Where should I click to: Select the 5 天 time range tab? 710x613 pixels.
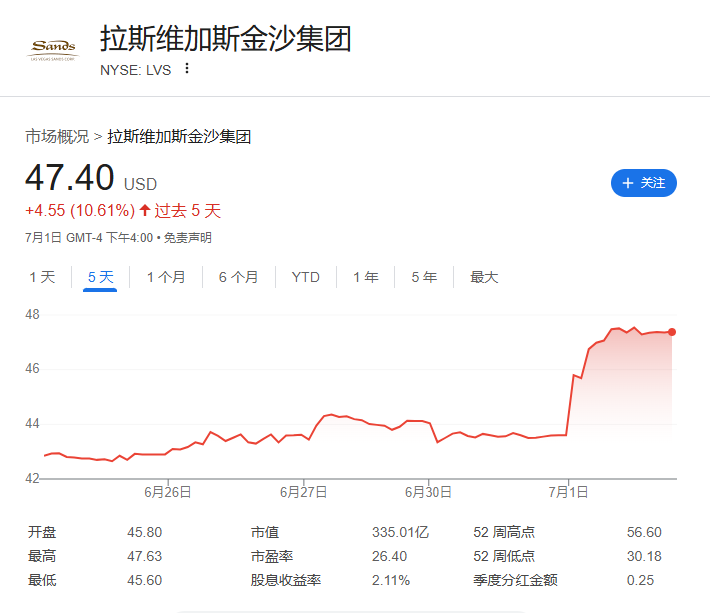pos(100,277)
